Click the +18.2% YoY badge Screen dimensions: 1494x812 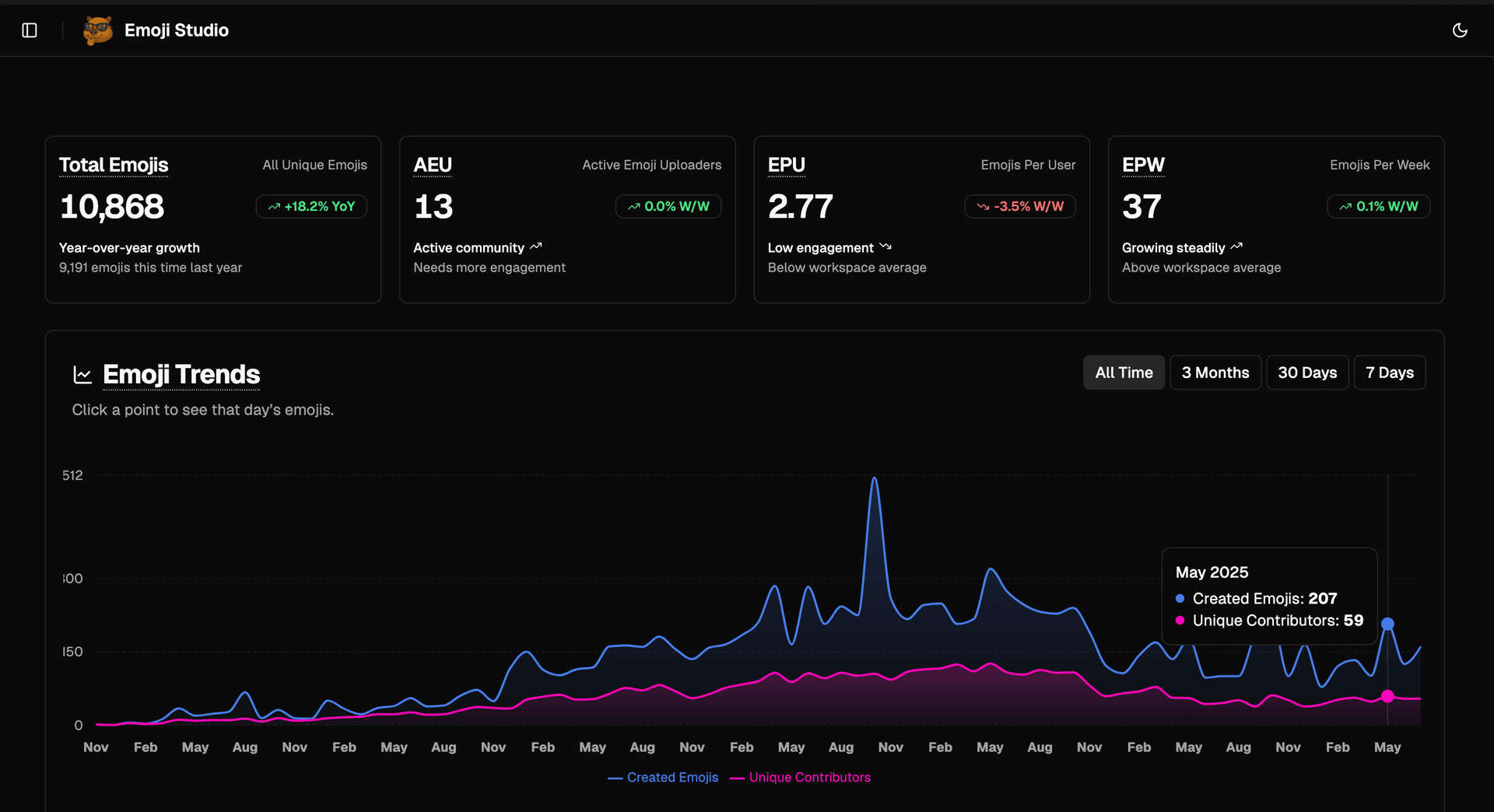pos(311,206)
